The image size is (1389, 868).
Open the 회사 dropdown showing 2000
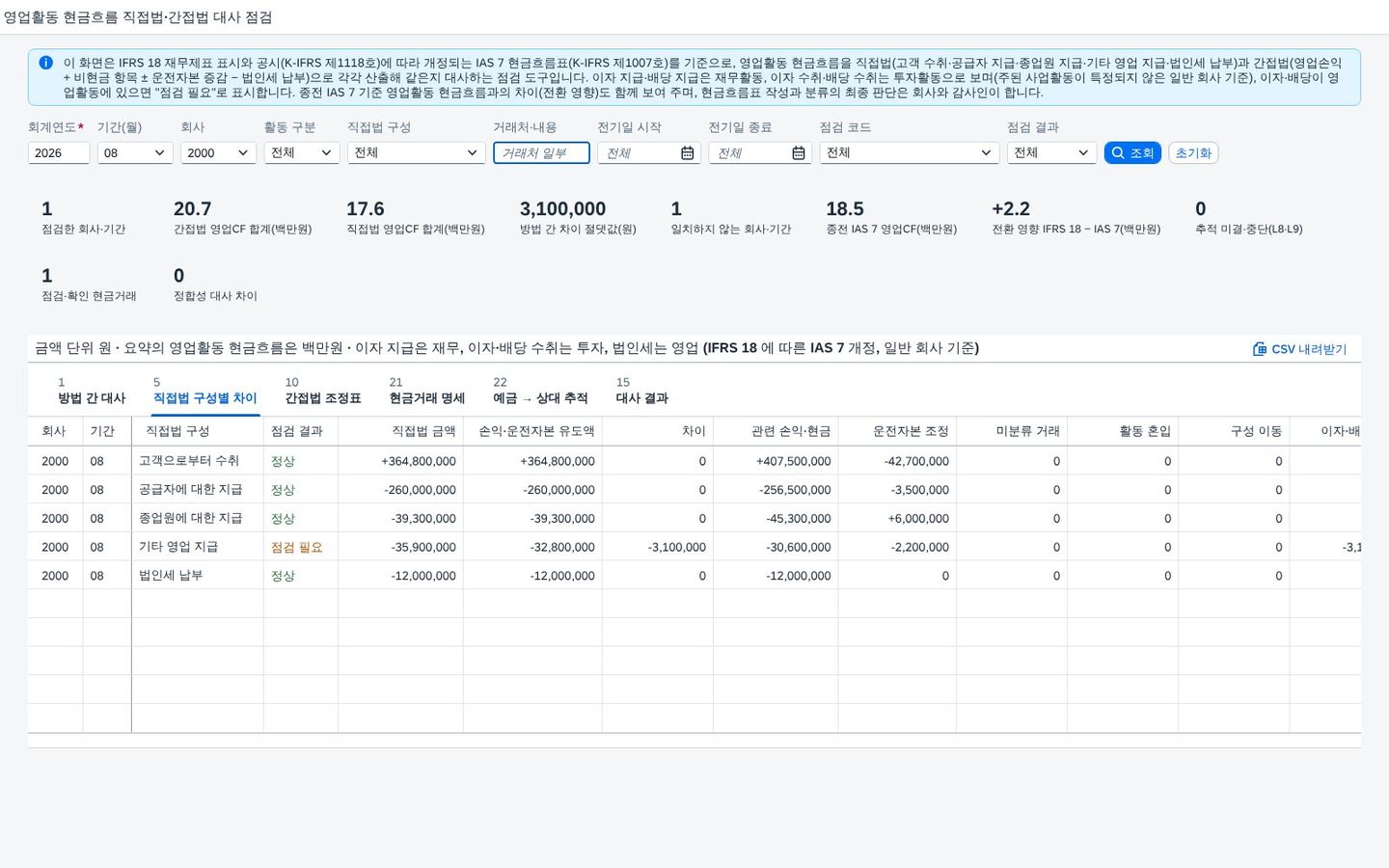point(218,152)
